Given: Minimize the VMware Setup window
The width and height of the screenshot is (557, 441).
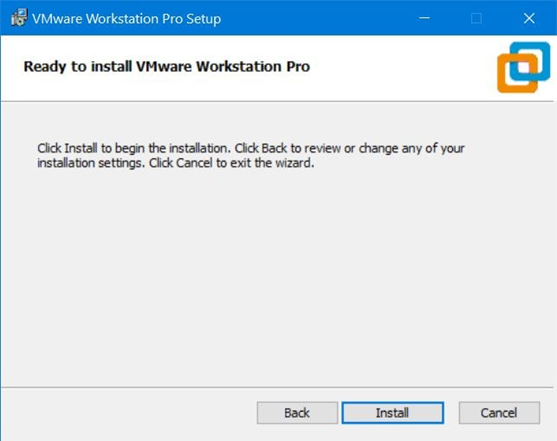Looking at the screenshot, I should pyautogui.click(x=424, y=18).
